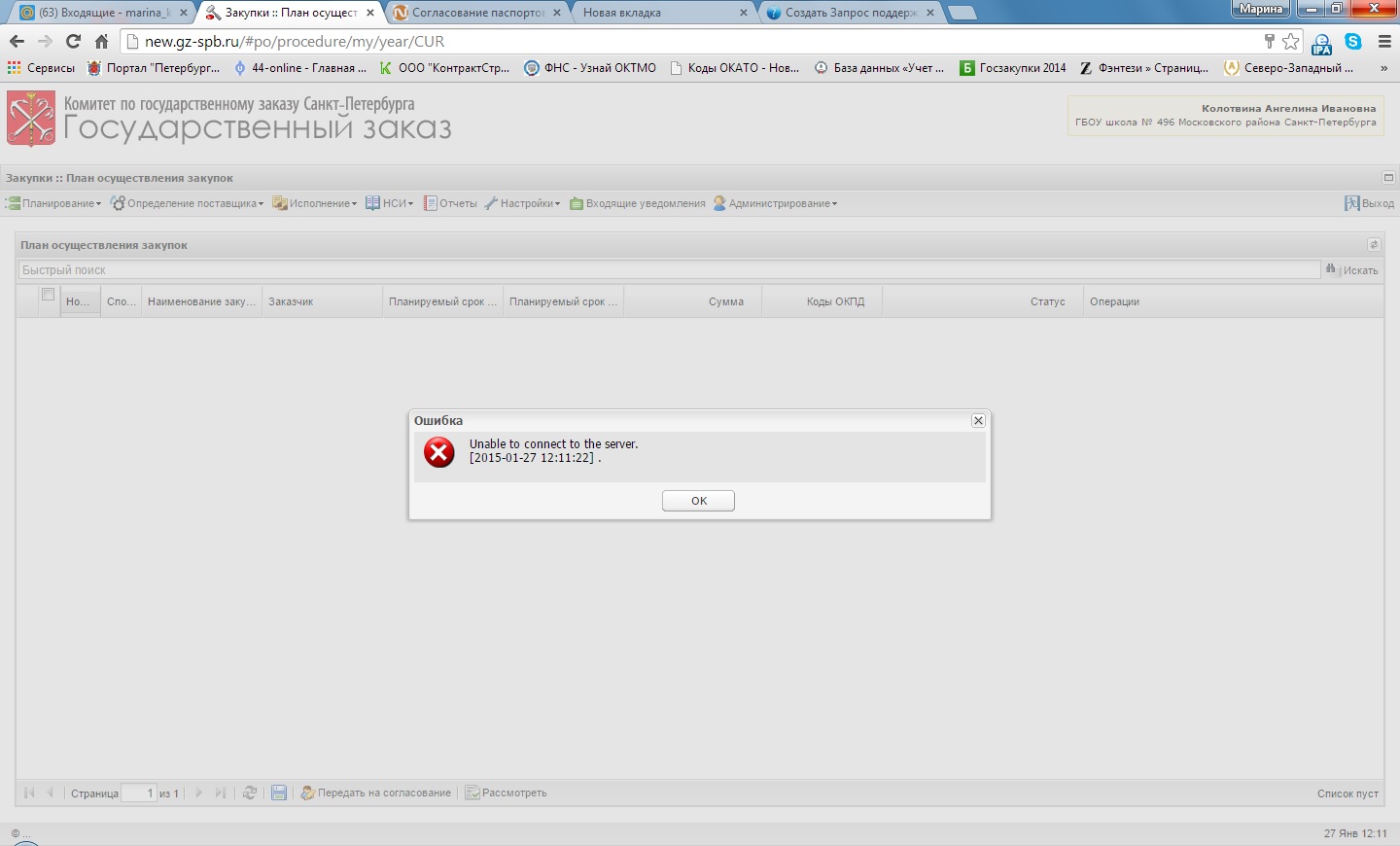Viewport: 1400px width, 846px height.
Task: Click the refresh icon in the paging toolbar
Action: pos(250,793)
